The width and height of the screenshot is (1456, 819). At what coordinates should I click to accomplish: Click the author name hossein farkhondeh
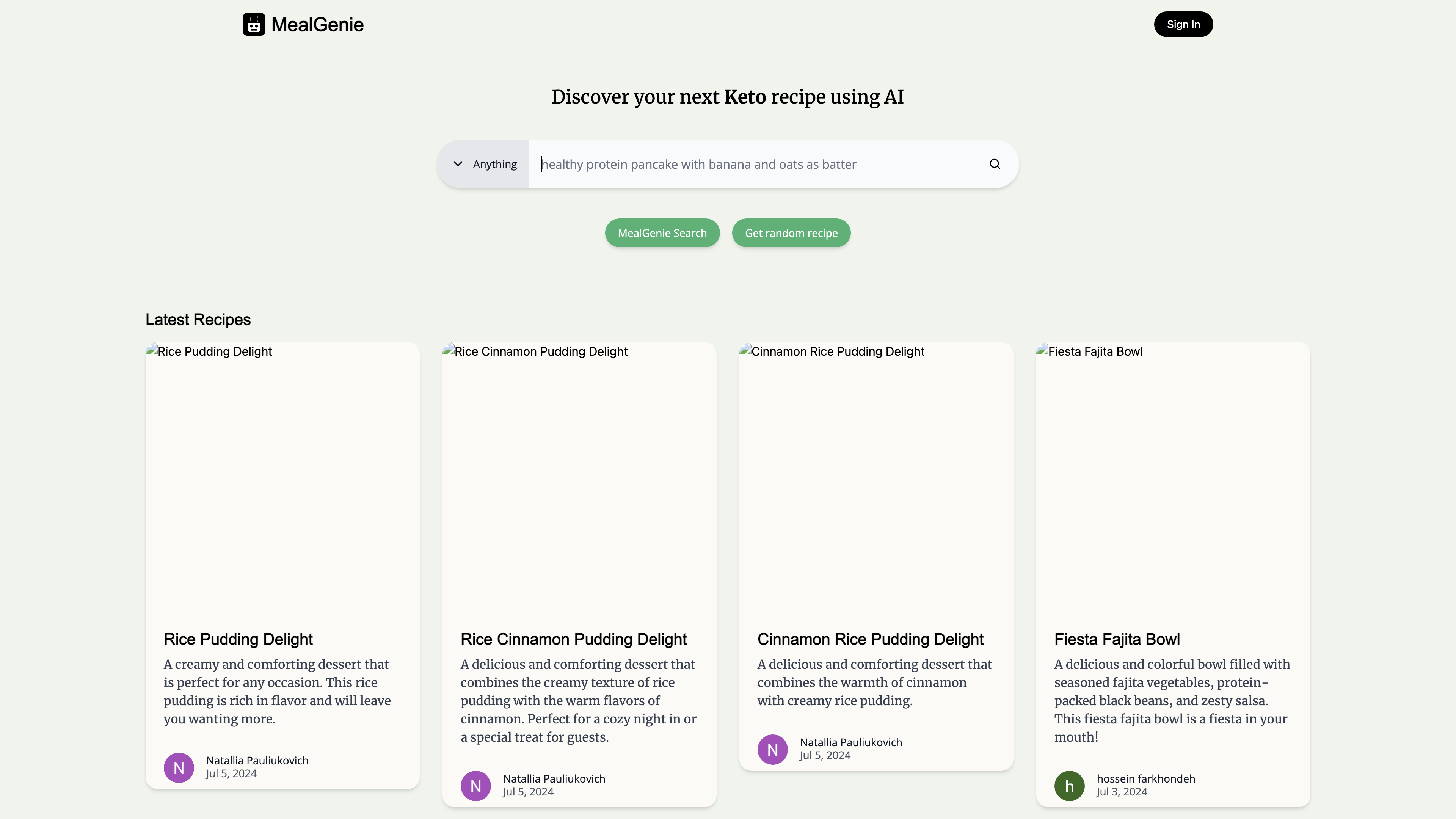(1146, 779)
